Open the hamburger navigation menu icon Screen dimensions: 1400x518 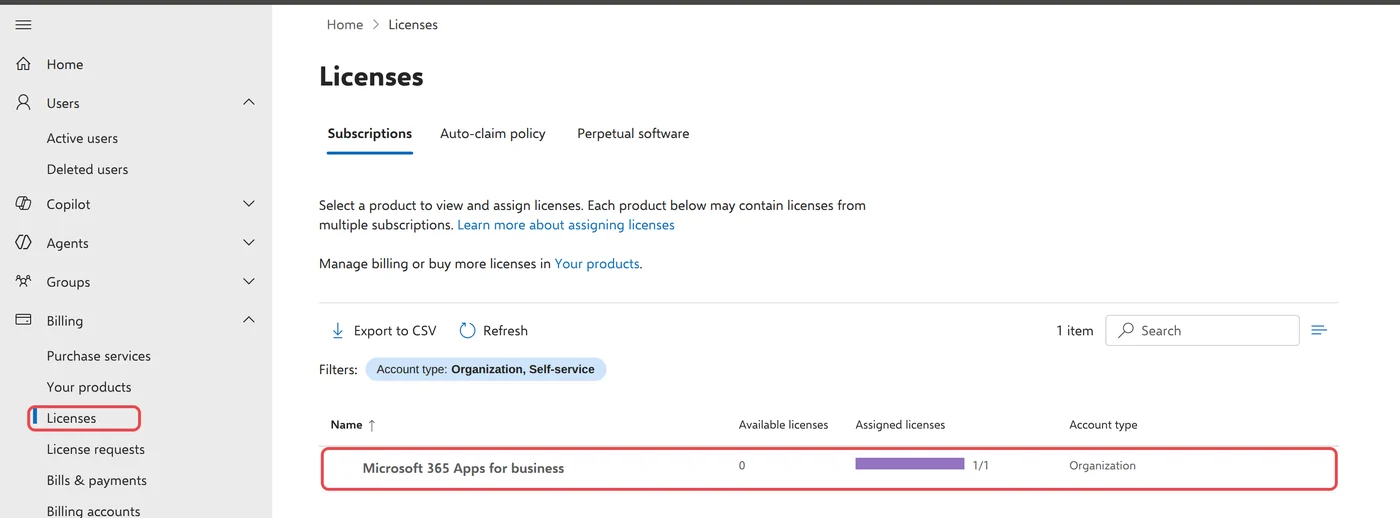[23, 24]
